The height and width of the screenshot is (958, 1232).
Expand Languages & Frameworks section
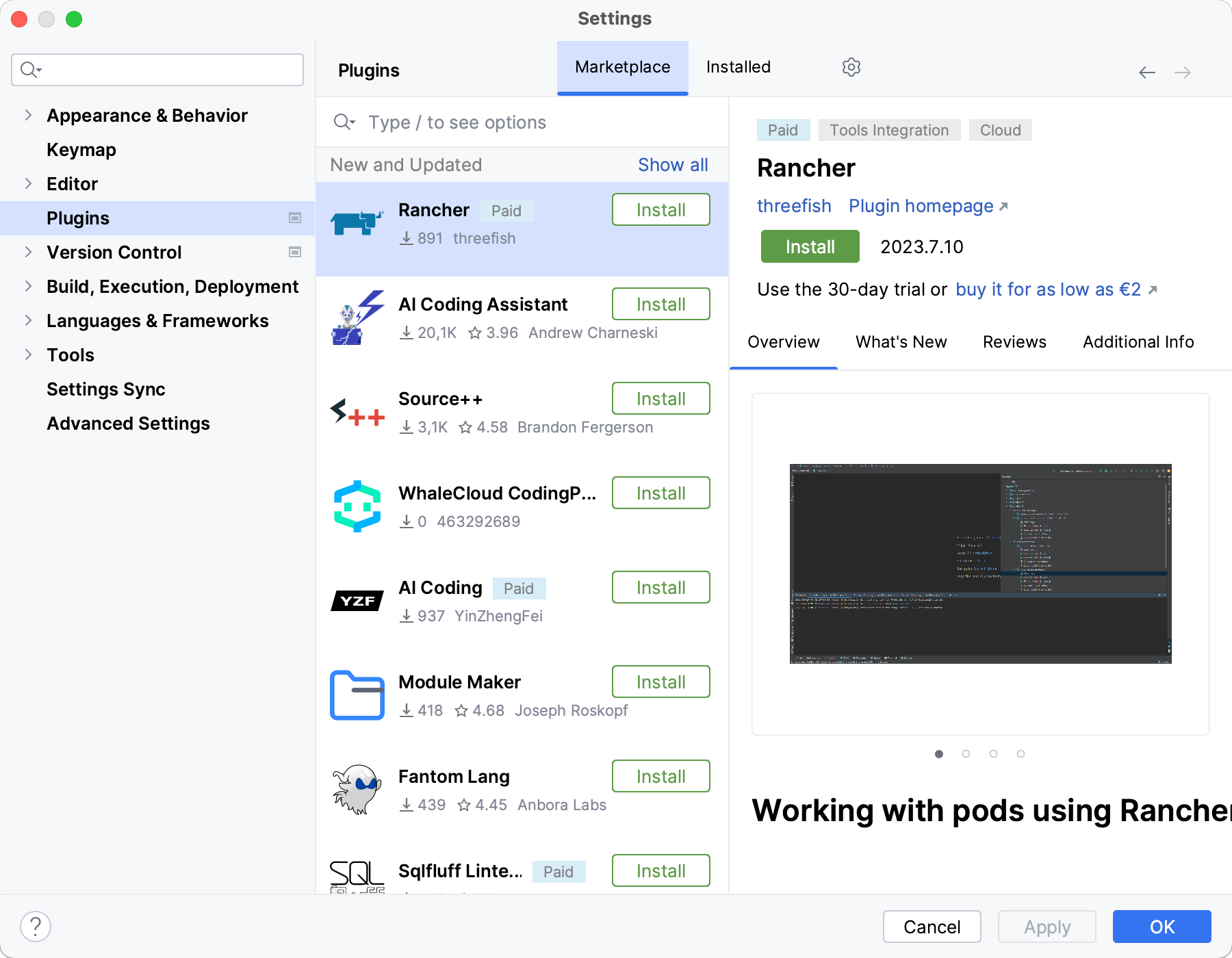coord(28,321)
